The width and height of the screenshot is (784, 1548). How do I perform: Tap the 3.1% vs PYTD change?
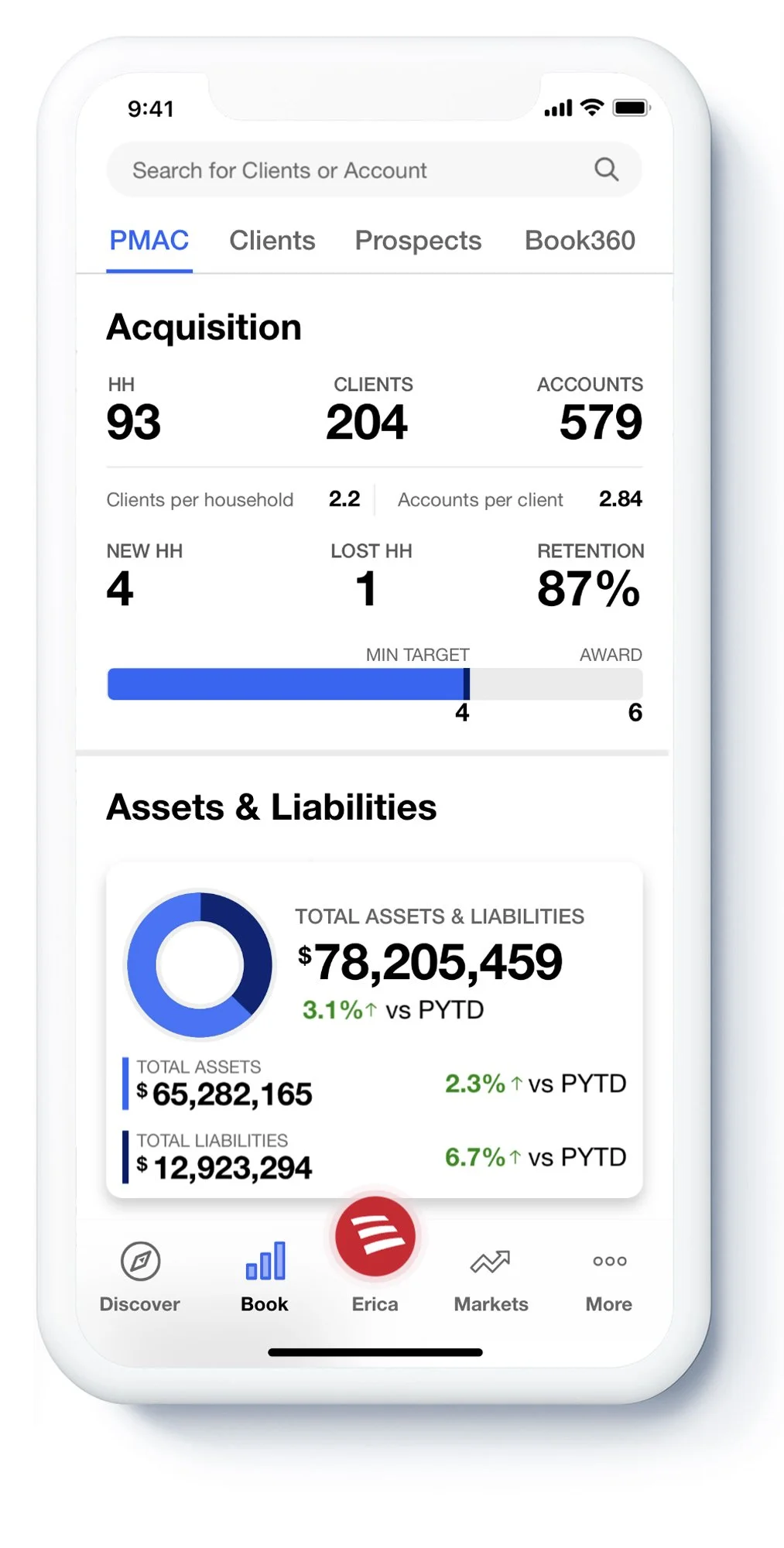(x=393, y=1010)
